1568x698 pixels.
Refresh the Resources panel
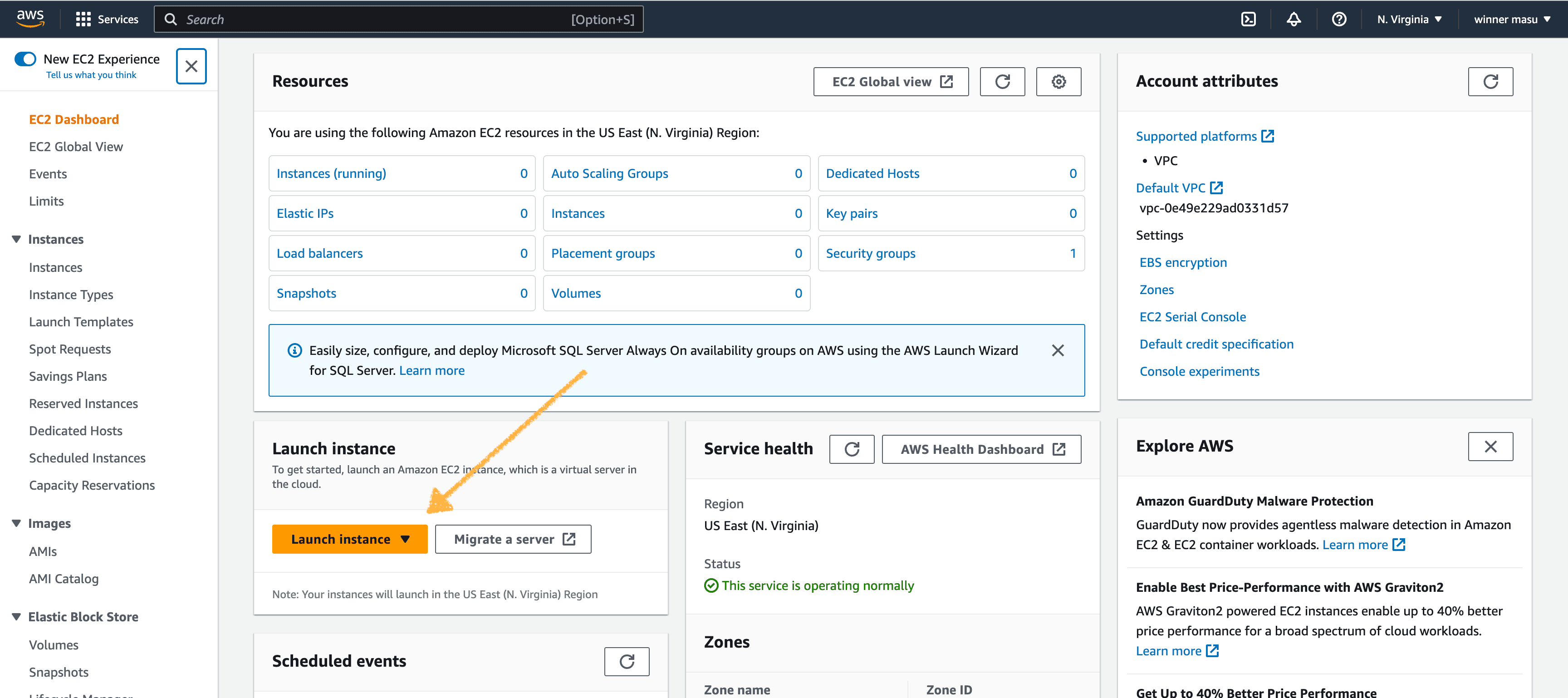tap(1002, 82)
